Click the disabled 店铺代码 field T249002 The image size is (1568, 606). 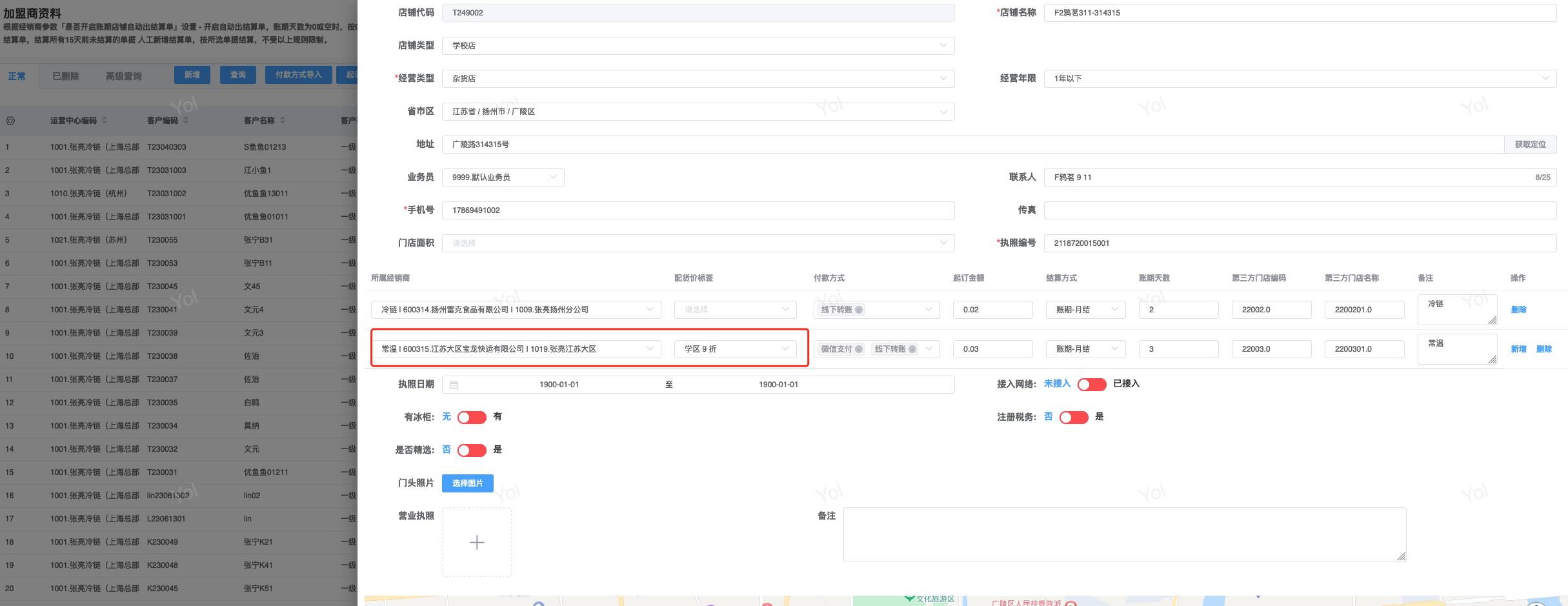[x=698, y=13]
